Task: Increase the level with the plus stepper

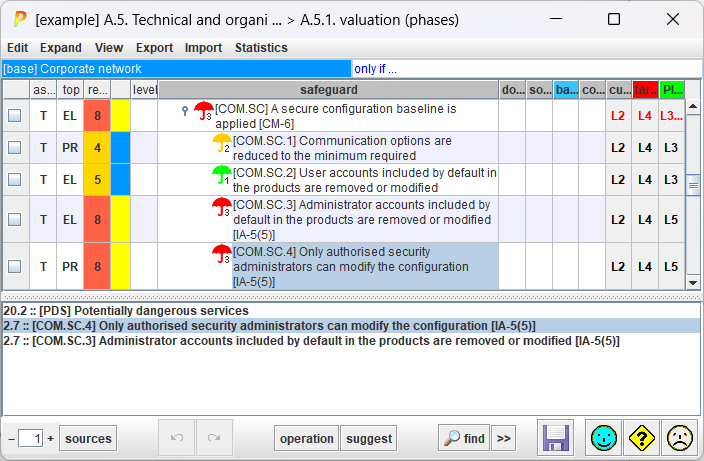Action: click(51, 438)
